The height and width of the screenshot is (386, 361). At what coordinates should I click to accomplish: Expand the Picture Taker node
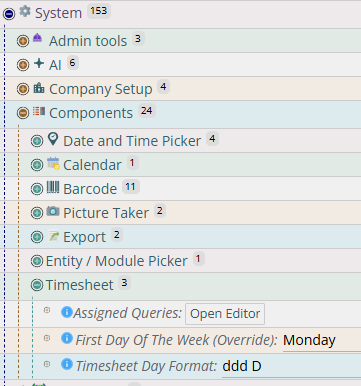pyautogui.click(x=37, y=213)
